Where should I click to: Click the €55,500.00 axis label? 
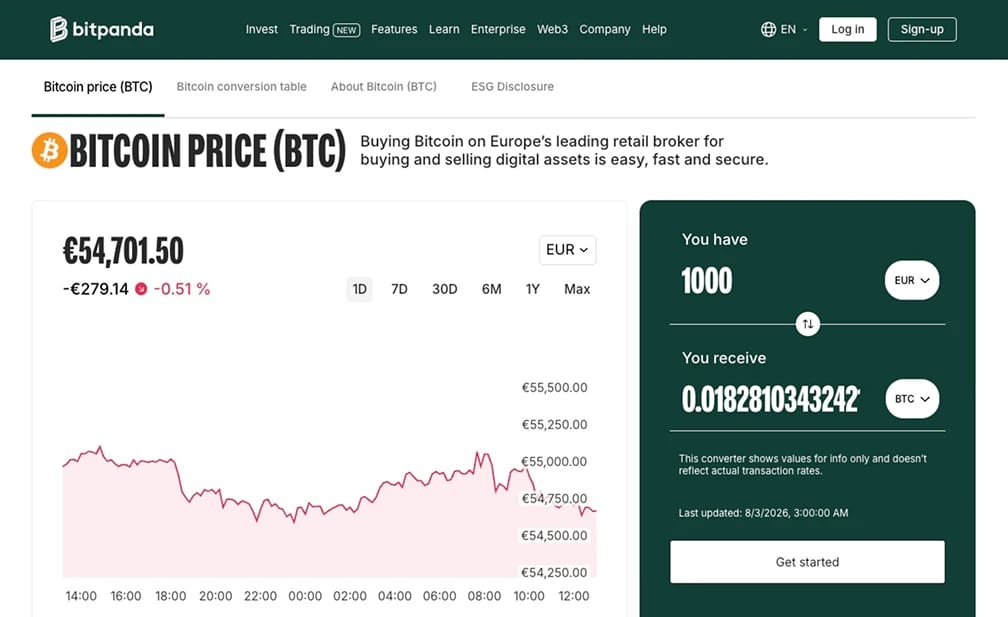click(x=554, y=388)
